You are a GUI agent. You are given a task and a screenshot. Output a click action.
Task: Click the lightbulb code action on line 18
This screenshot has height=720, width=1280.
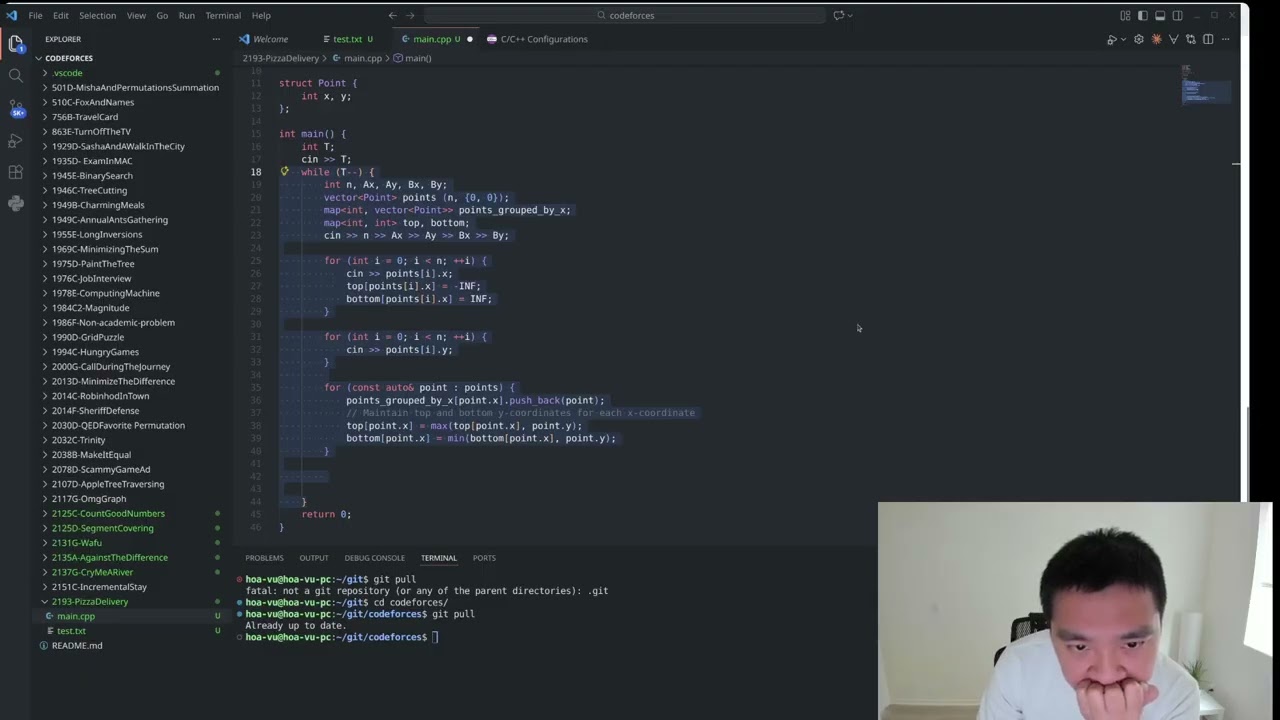284,172
